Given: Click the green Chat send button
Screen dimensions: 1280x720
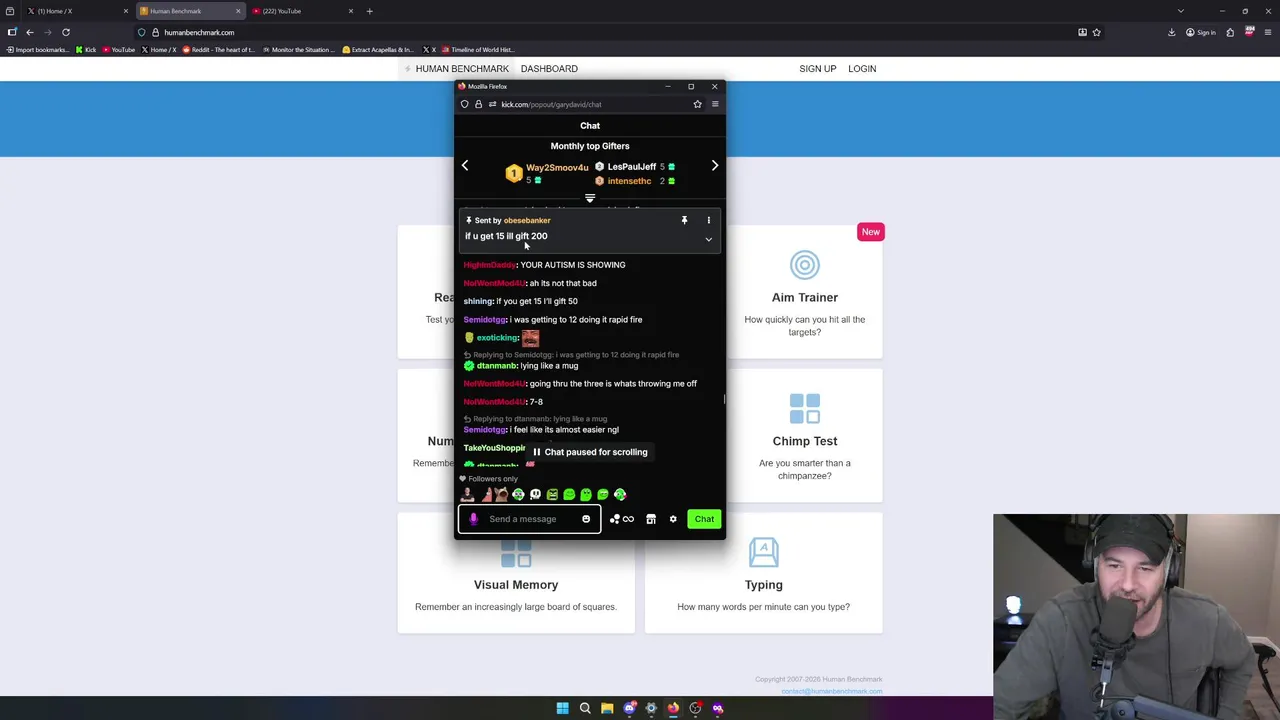Looking at the screenshot, I should point(704,519).
